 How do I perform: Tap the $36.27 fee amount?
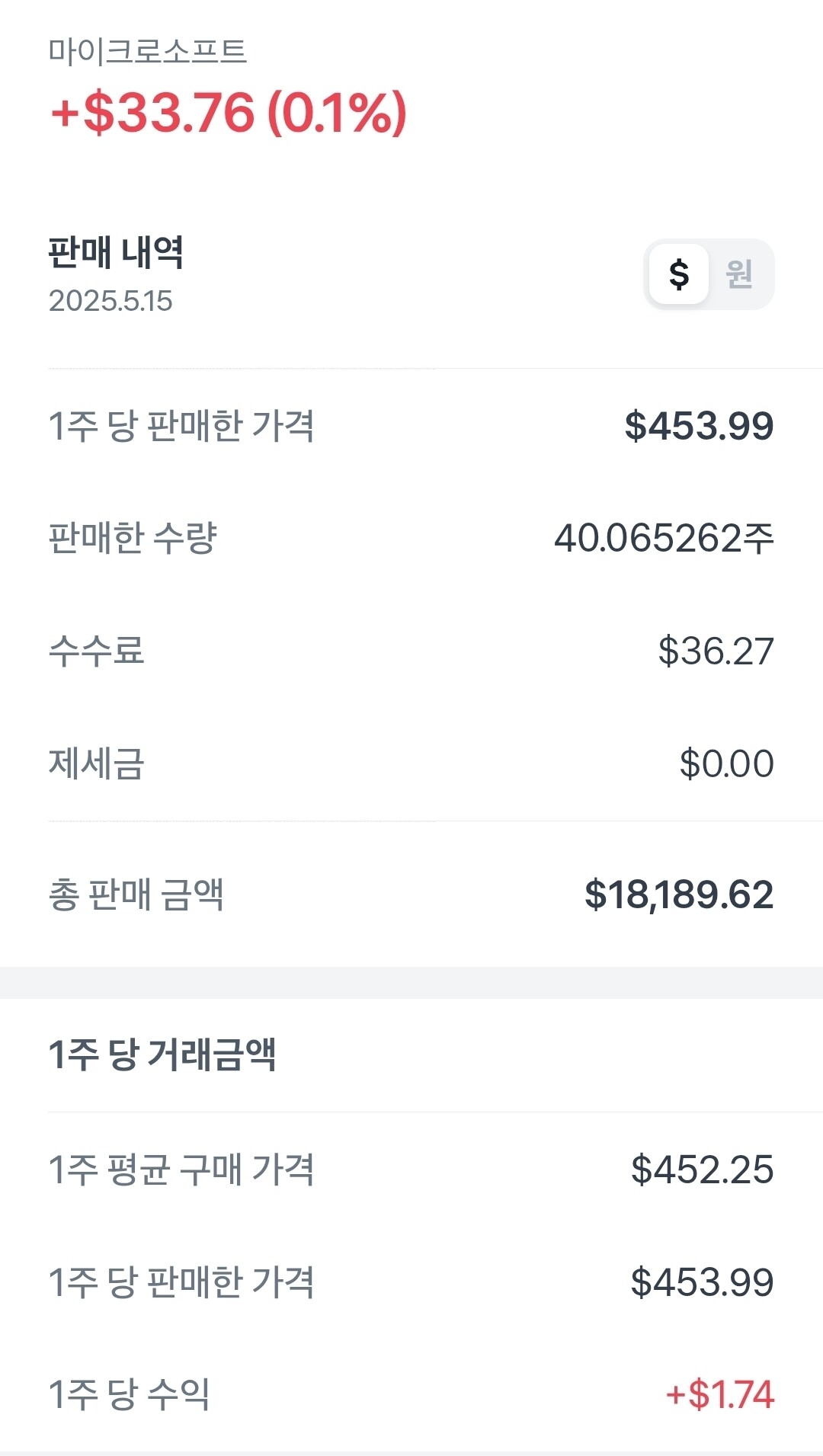[716, 651]
